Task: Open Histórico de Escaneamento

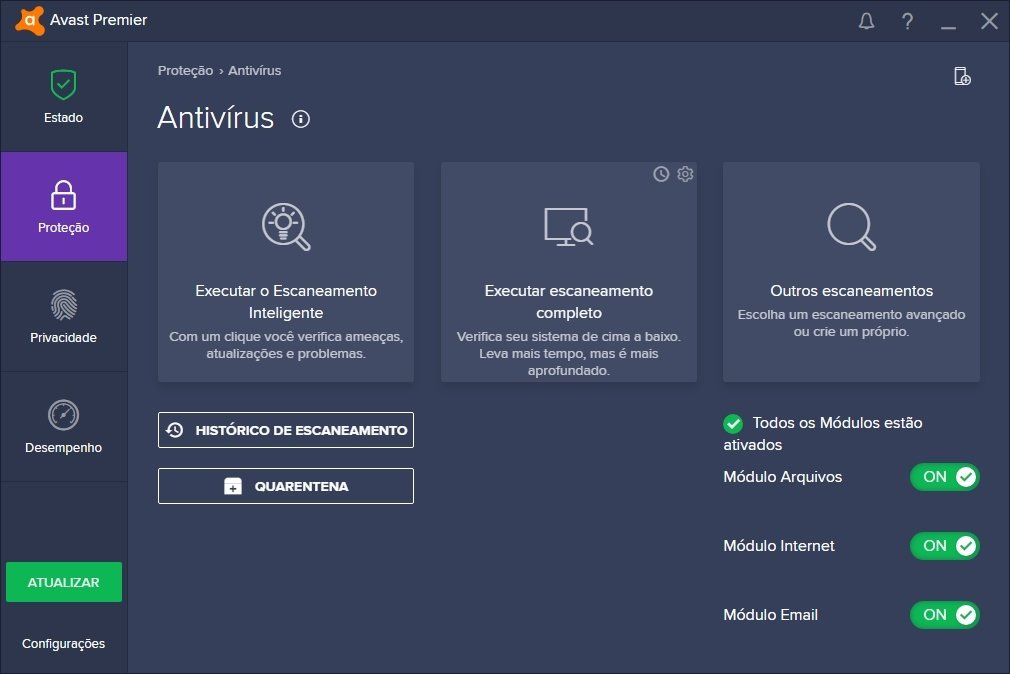Action: (x=285, y=430)
